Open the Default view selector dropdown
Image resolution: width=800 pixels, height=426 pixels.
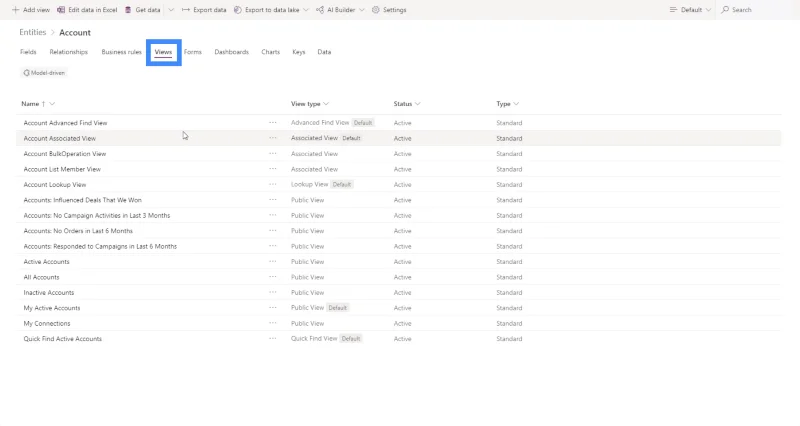point(708,10)
